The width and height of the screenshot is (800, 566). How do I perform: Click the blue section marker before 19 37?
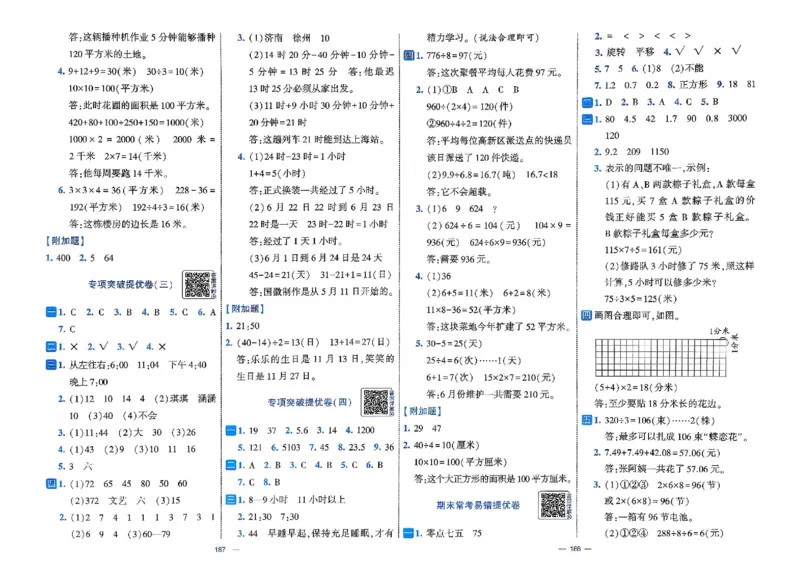point(231,430)
